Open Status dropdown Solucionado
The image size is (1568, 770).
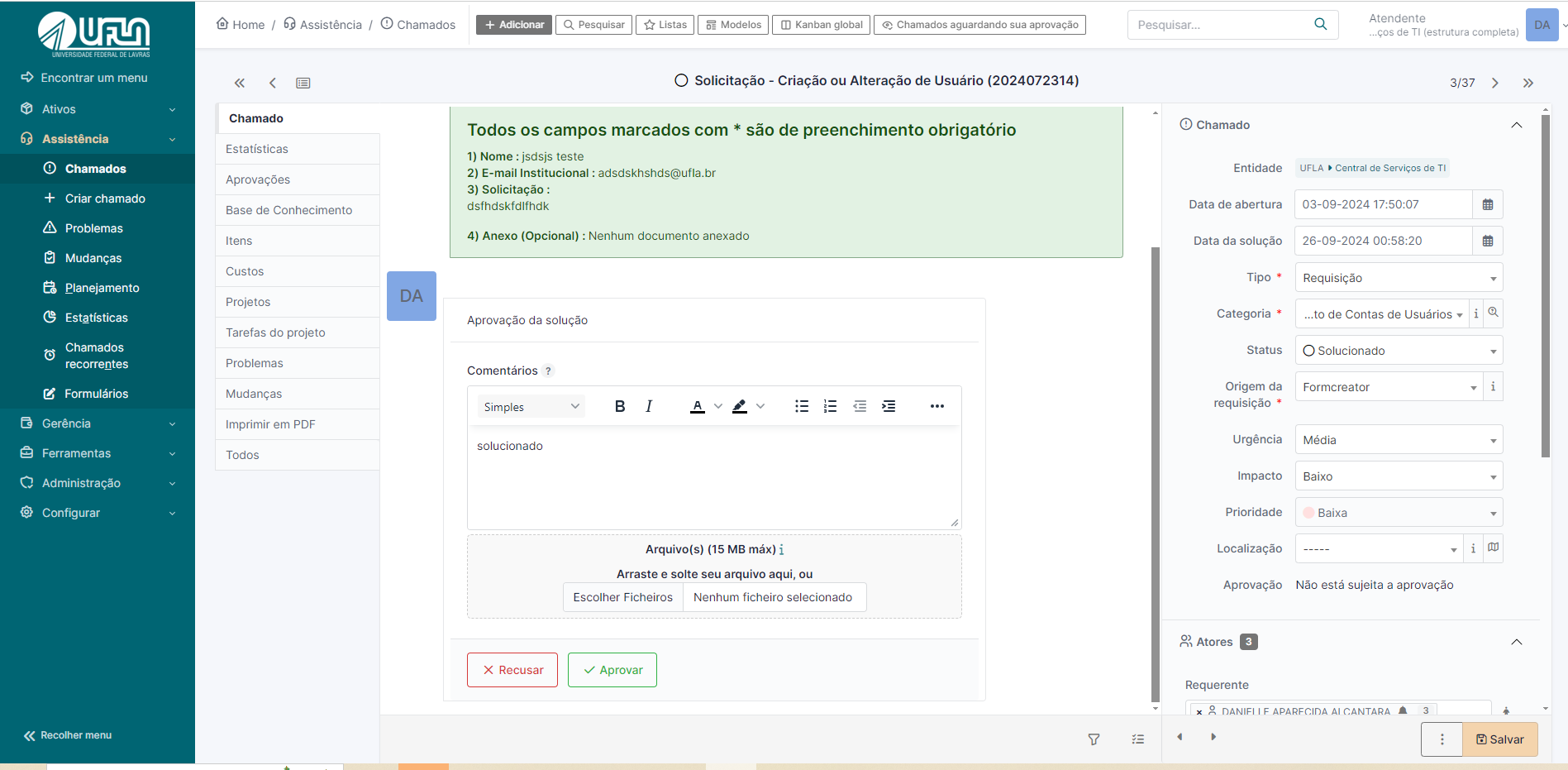1399,351
